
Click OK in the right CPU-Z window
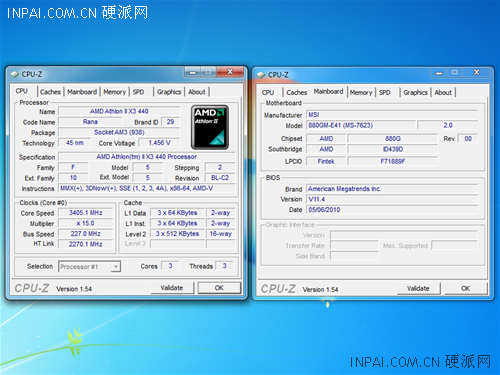tap(465, 288)
